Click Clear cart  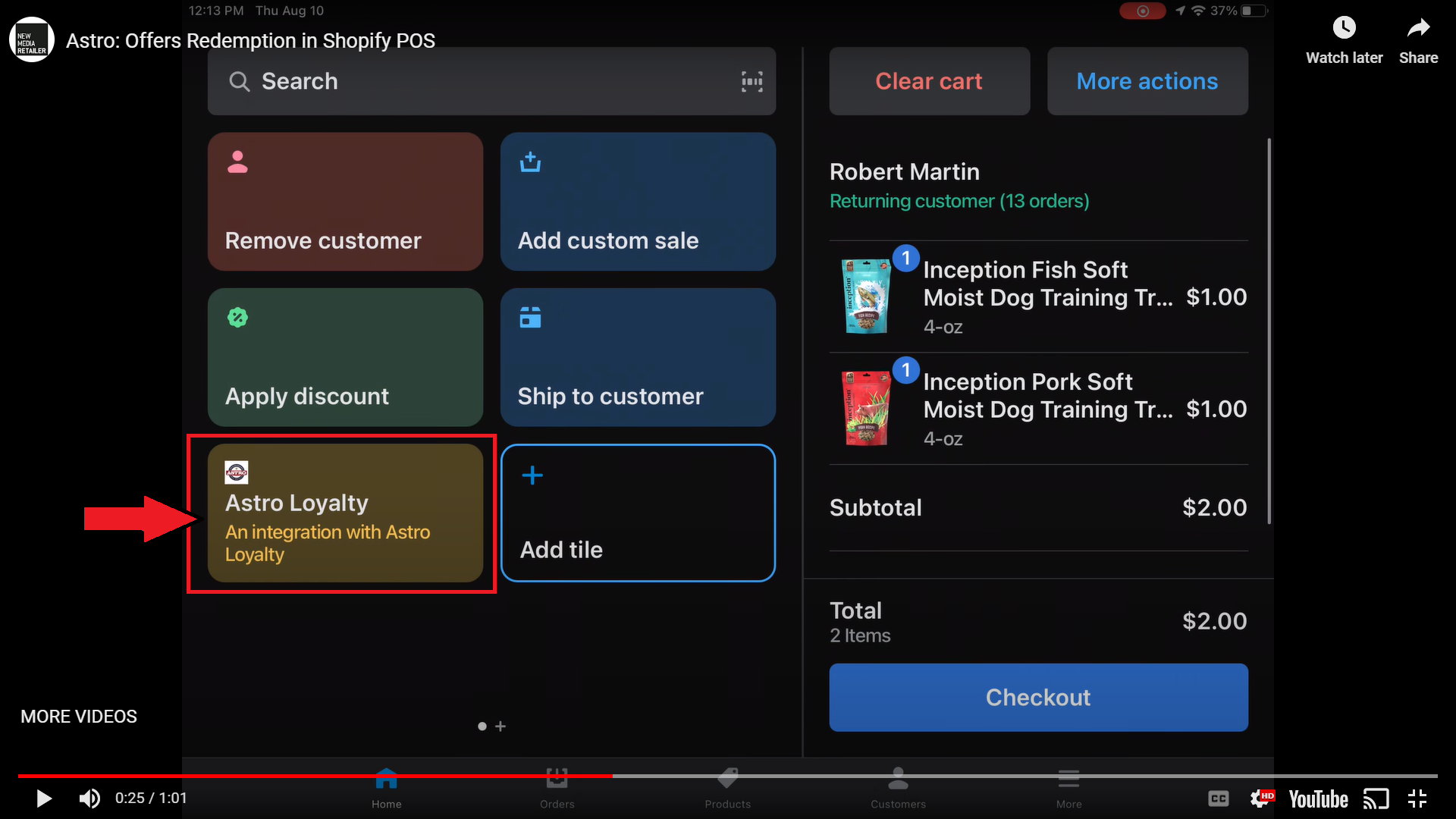(929, 81)
